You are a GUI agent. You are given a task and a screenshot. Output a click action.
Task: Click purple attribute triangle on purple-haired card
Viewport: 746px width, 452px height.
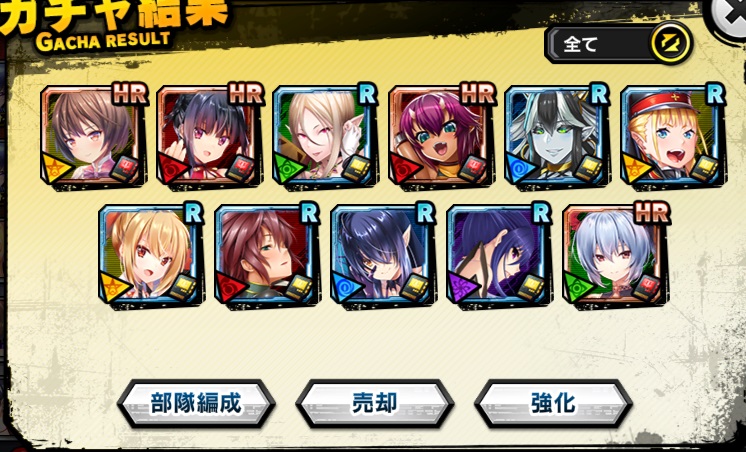(461, 287)
